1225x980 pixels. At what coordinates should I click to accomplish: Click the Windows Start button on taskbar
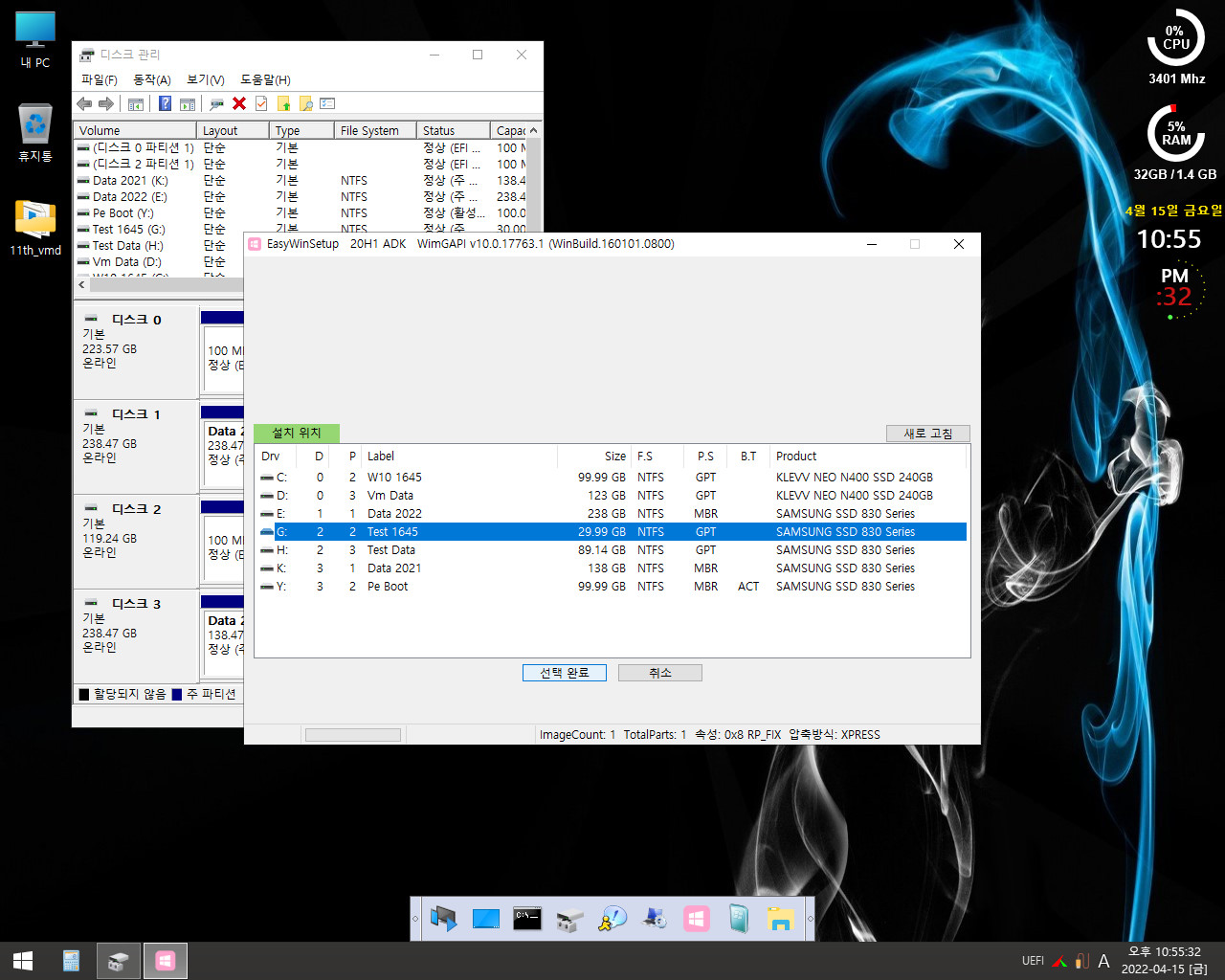(x=23, y=961)
